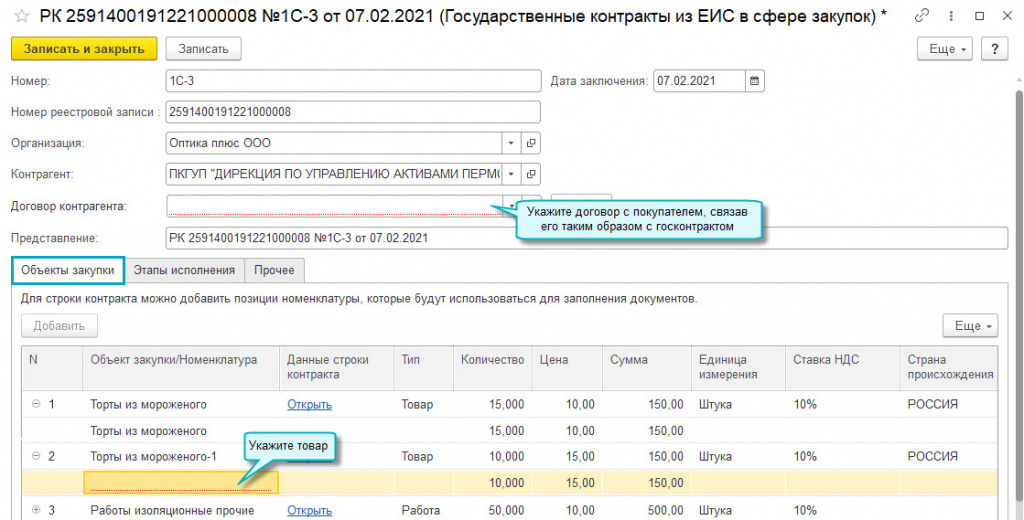Open contract line data link for row 3
The image size is (1024, 520).
(310, 510)
